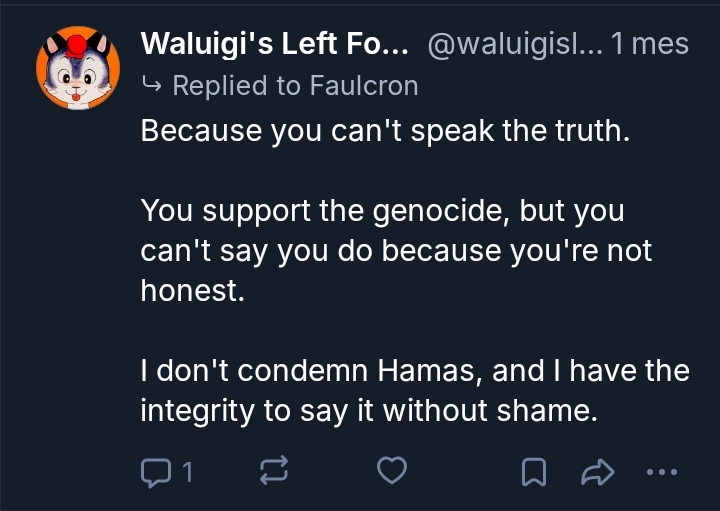This screenshot has height=511, width=720.
Task: Bookmark this post
Action: click(536, 469)
